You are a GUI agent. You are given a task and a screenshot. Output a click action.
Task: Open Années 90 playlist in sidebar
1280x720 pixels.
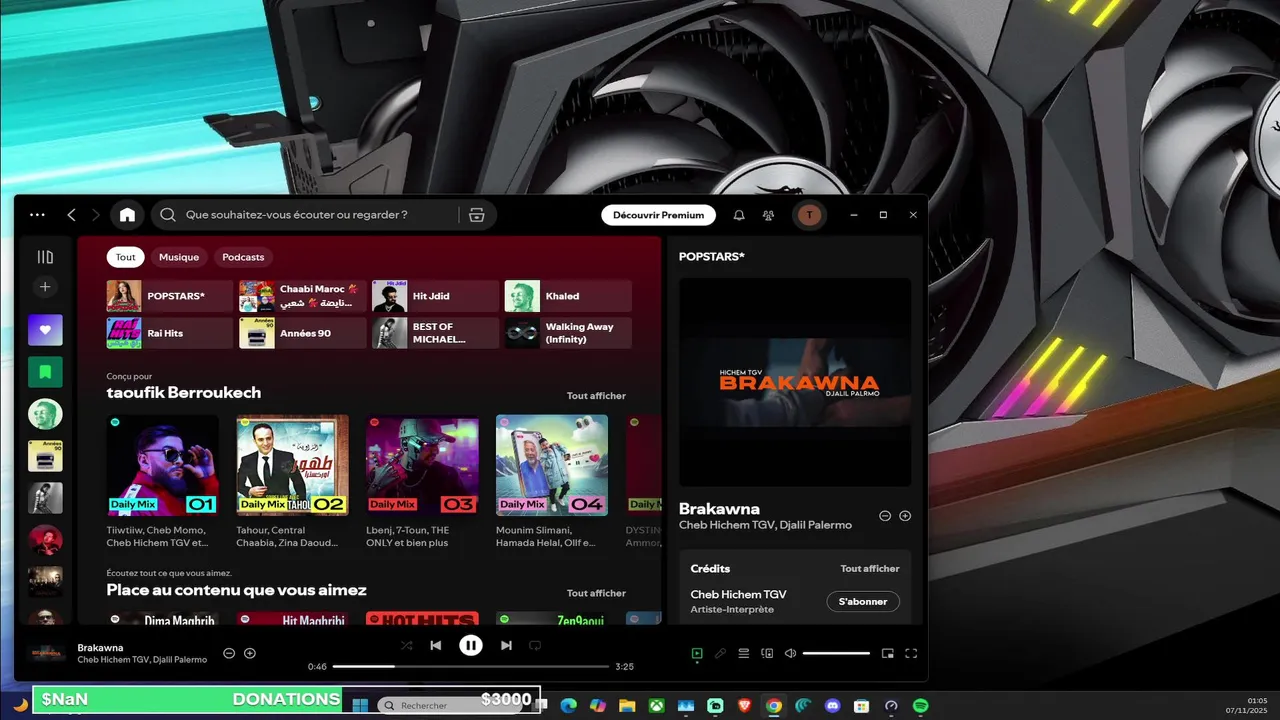(45, 456)
